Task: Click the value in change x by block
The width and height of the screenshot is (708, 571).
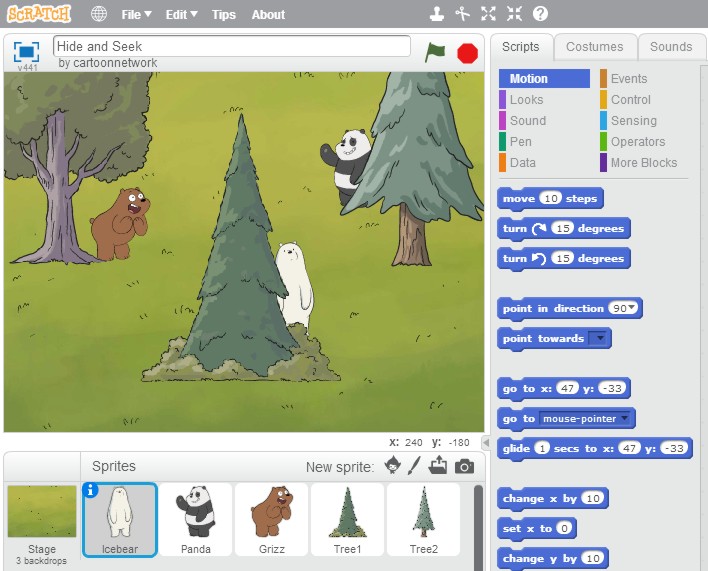Action: [592, 498]
